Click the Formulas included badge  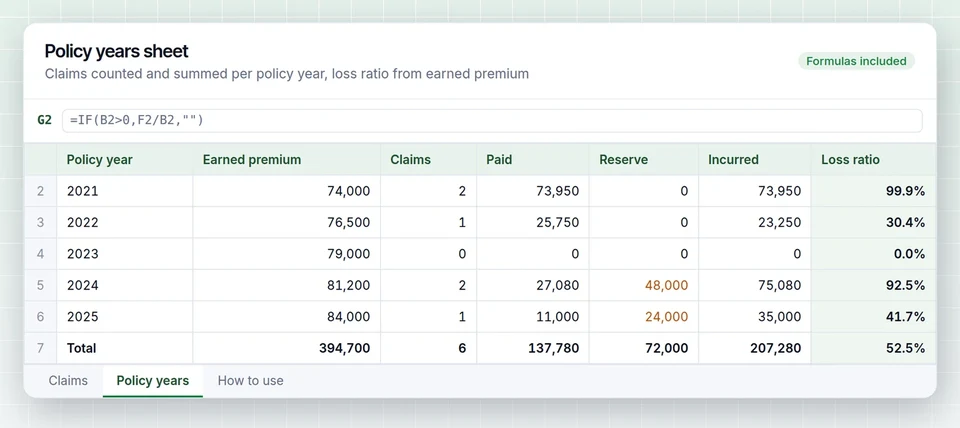[x=856, y=61]
